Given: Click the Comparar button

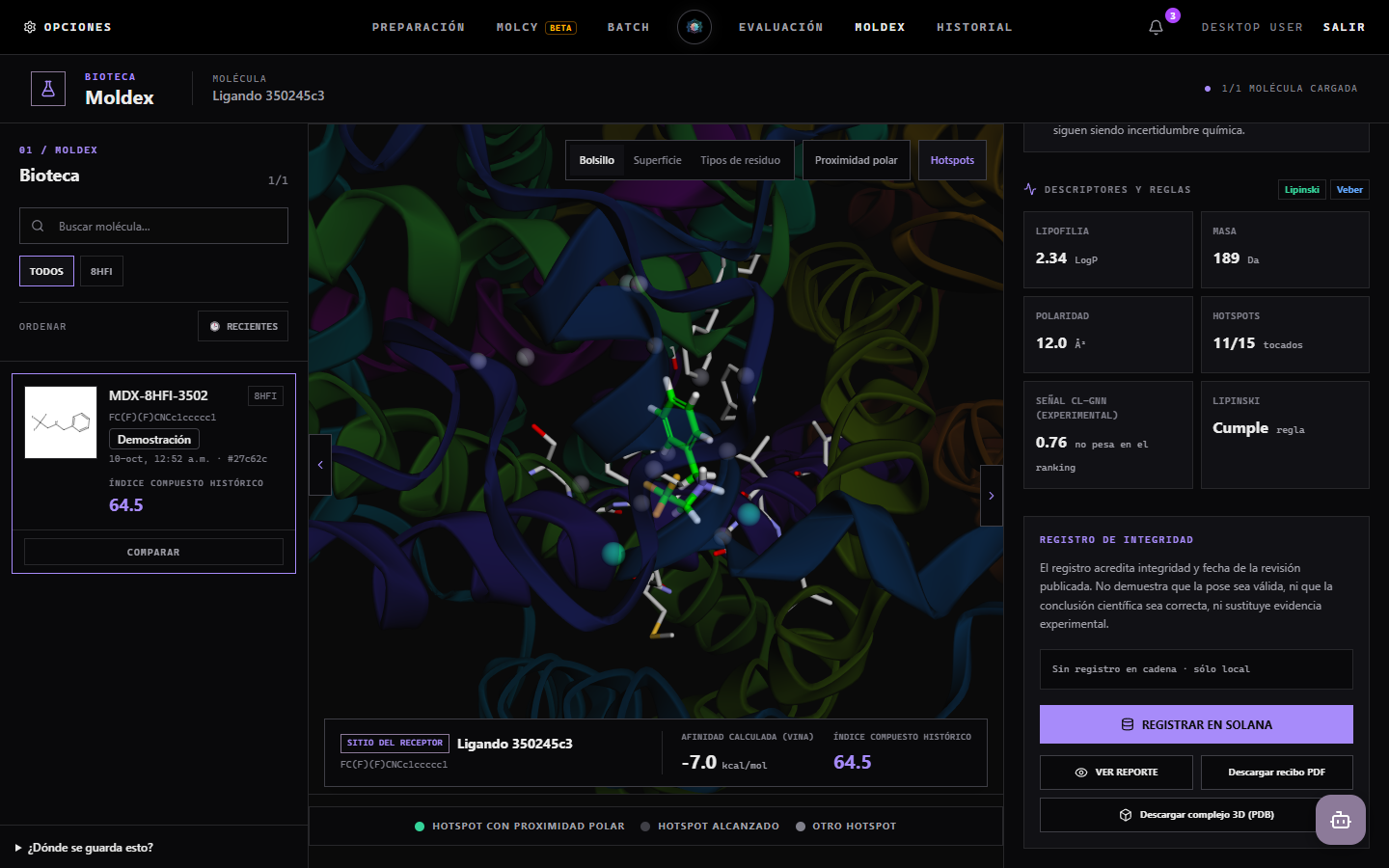Looking at the screenshot, I should pos(153,552).
